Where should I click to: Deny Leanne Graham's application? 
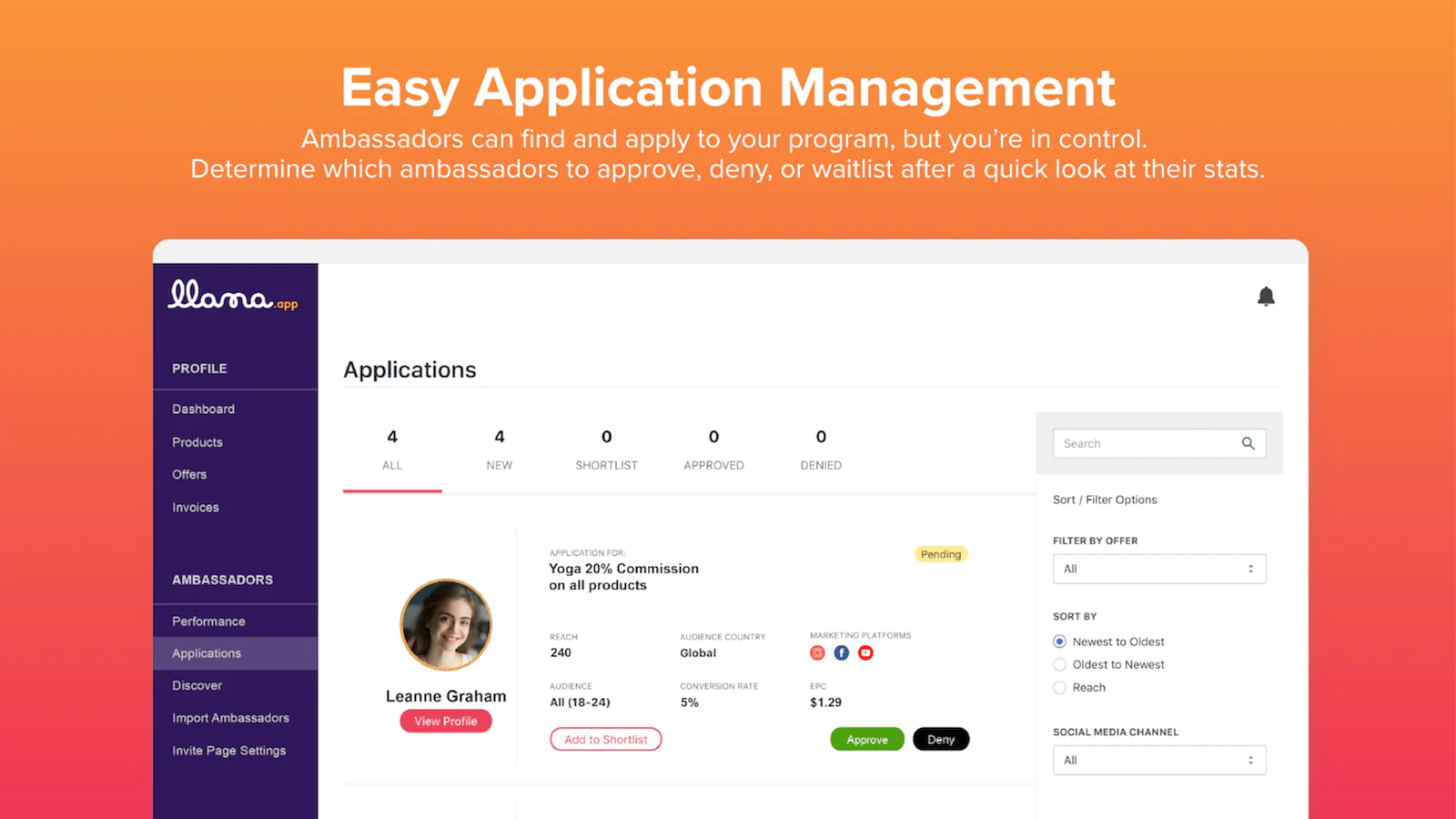(941, 740)
